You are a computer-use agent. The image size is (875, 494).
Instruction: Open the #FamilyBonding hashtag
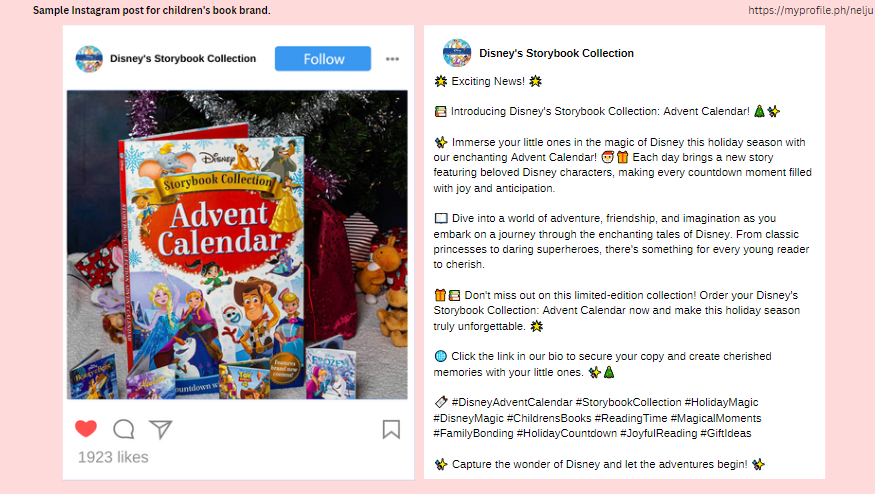(473, 433)
